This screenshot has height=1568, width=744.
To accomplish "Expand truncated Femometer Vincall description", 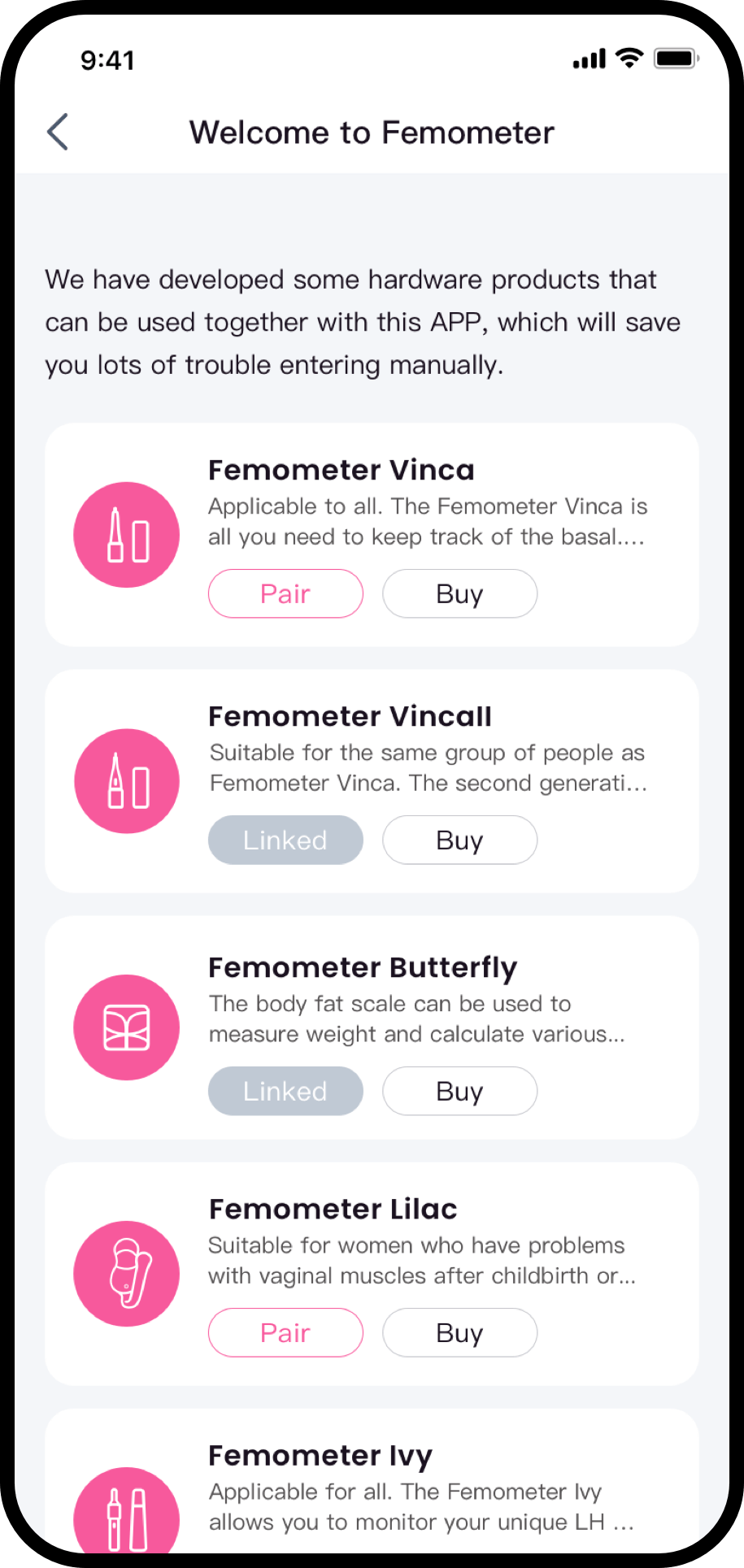I will (x=428, y=768).
